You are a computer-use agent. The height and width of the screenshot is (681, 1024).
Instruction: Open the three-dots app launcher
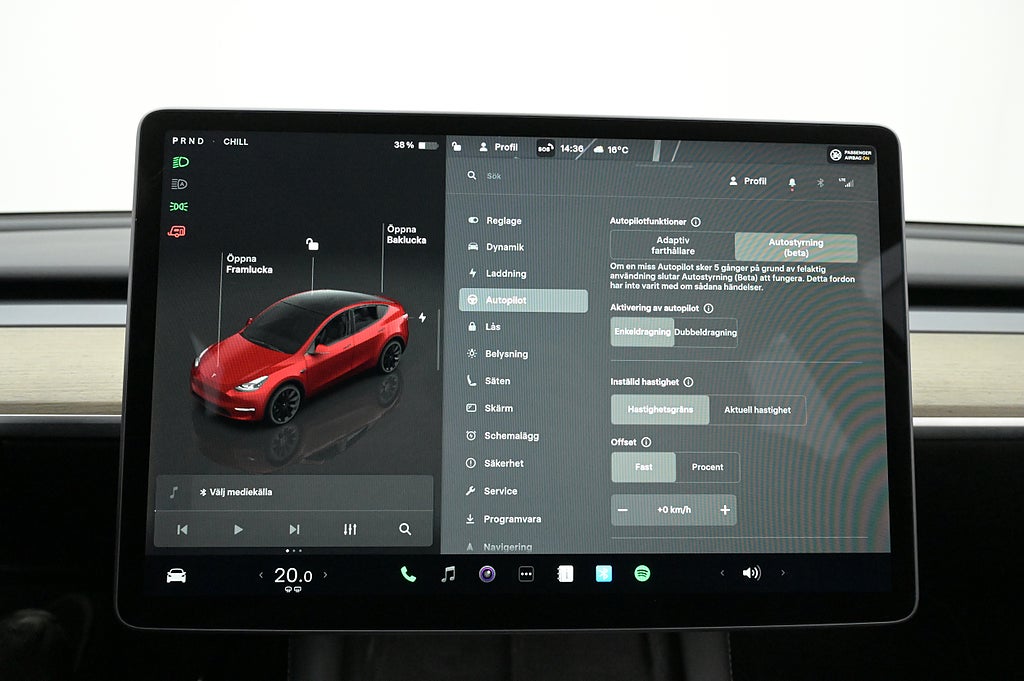[x=526, y=574]
